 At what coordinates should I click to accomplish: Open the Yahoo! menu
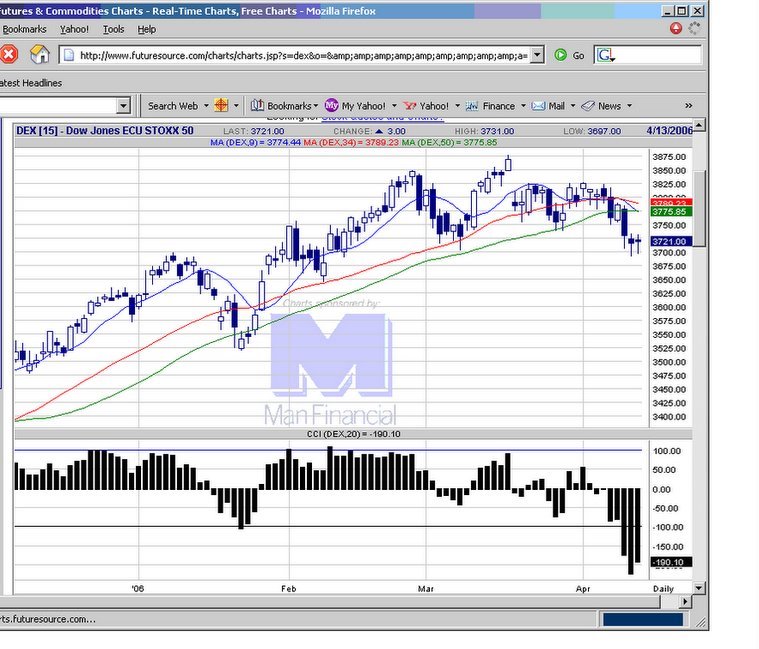(x=74, y=30)
